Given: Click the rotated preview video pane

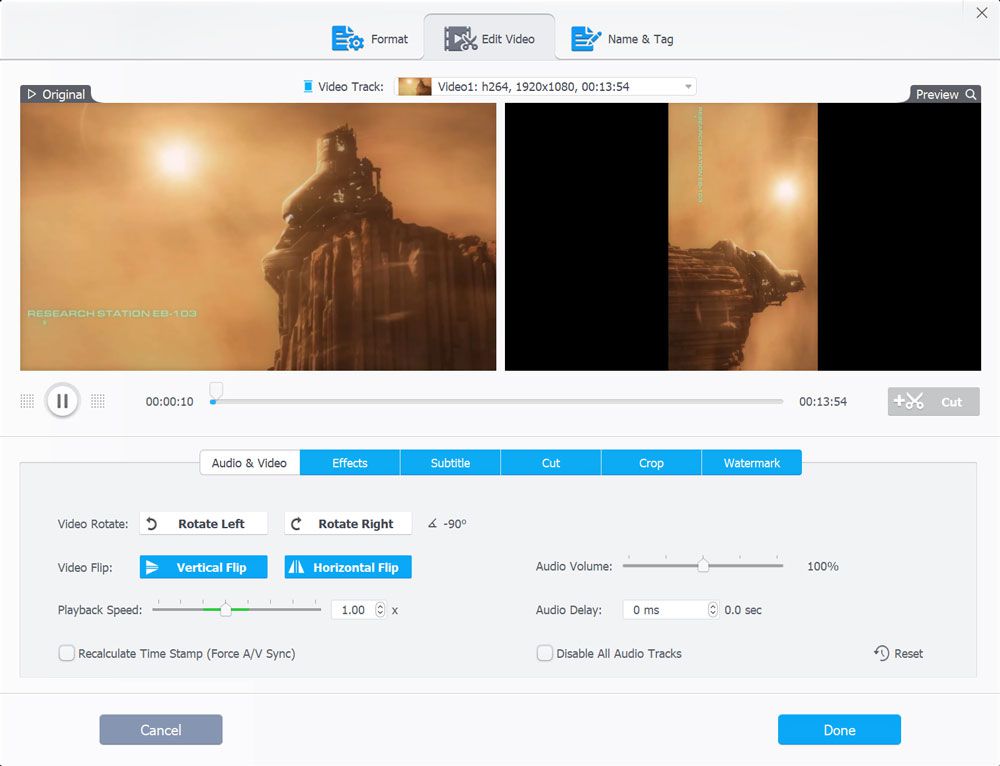Looking at the screenshot, I should [743, 237].
